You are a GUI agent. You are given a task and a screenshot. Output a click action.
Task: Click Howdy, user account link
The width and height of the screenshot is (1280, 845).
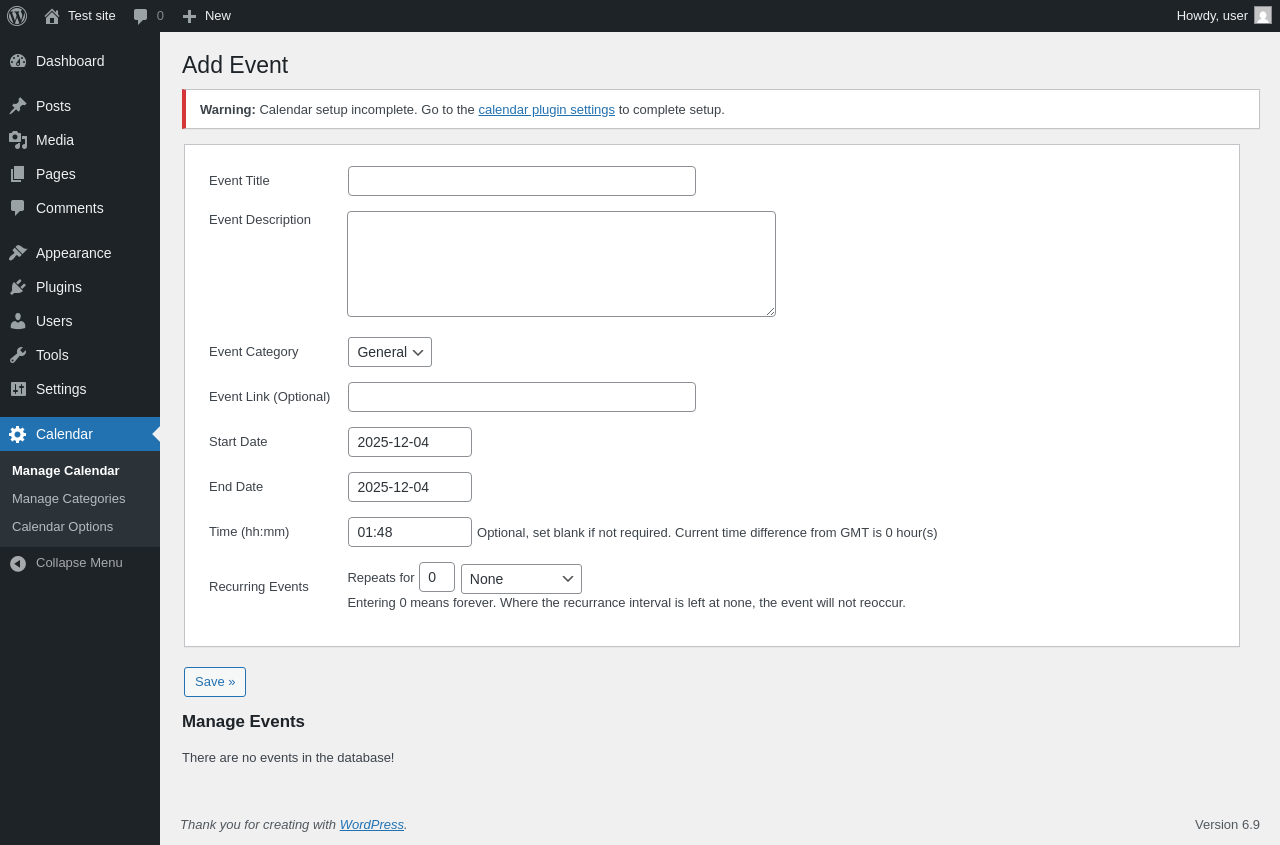1212,16
